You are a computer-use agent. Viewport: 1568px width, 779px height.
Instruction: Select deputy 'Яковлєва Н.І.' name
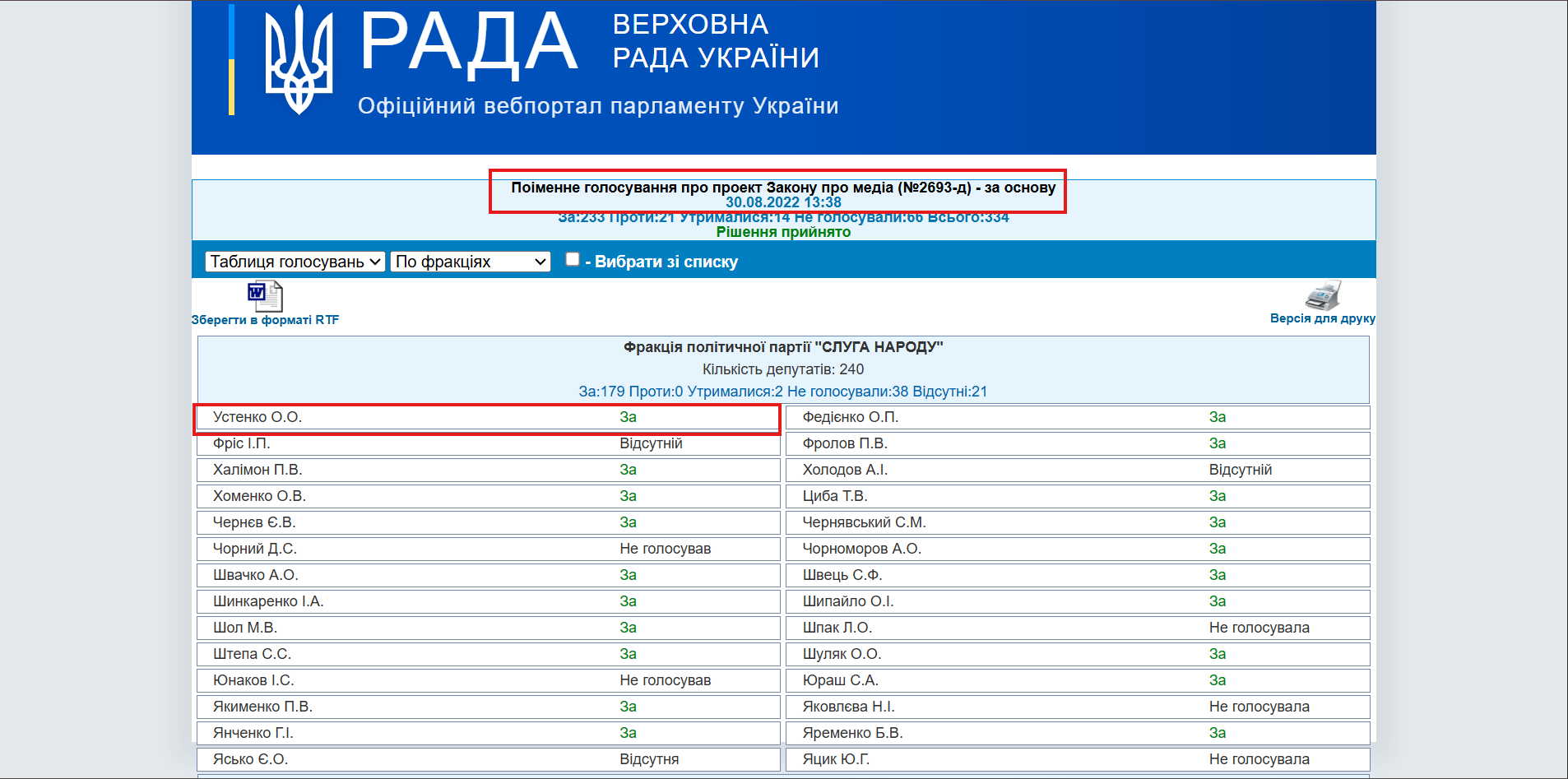pyautogui.click(x=849, y=707)
